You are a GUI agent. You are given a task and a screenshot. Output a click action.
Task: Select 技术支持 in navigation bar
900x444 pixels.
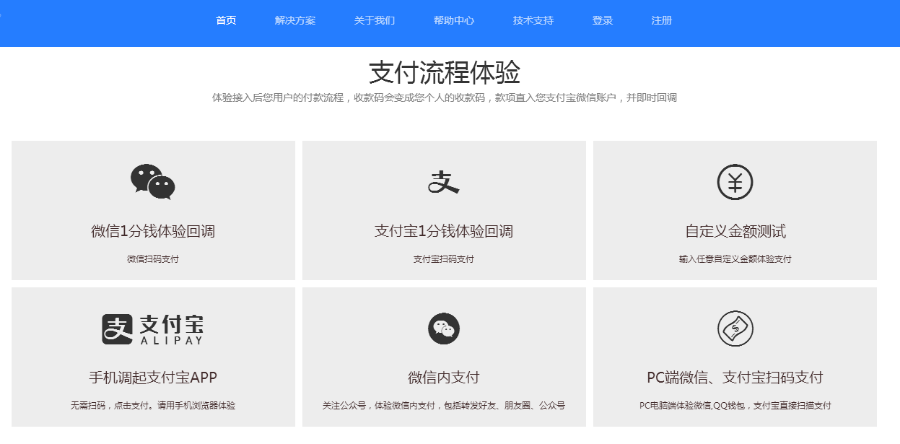(x=533, y=21)
